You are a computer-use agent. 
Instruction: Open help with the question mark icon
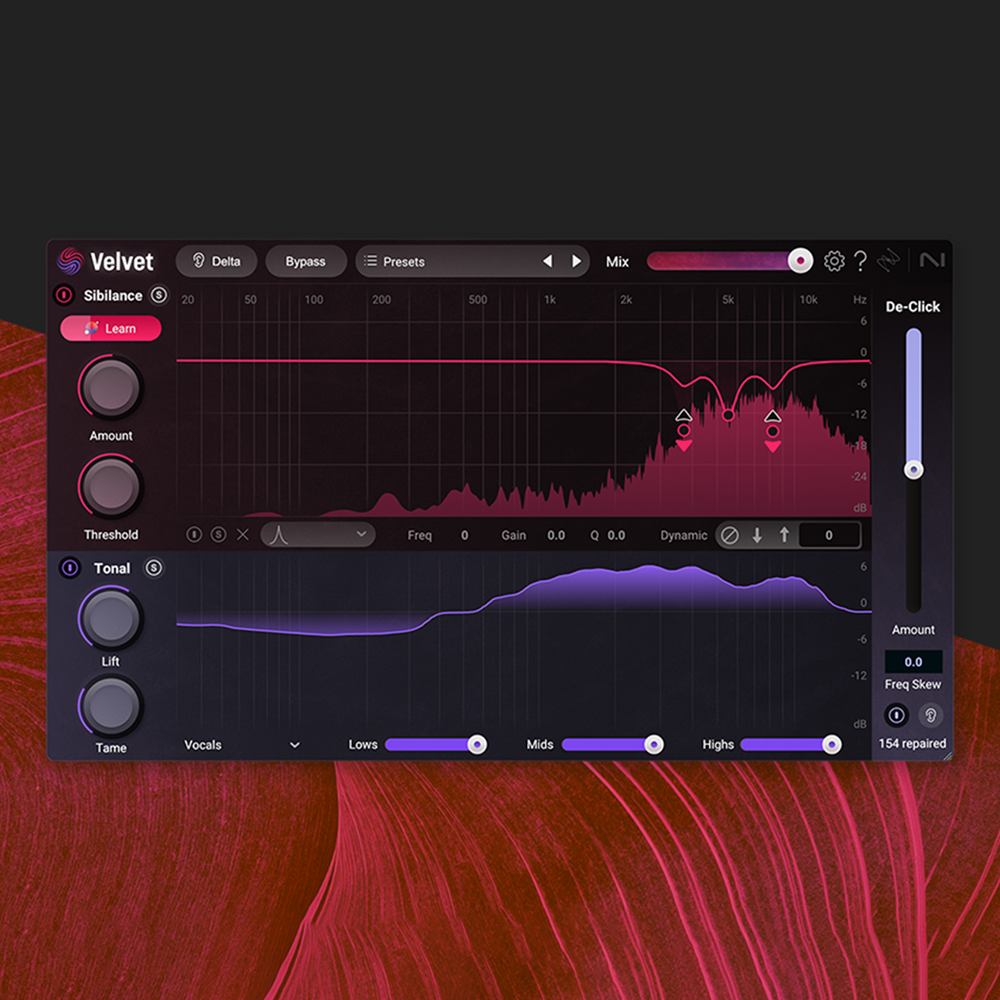(860, 261)
